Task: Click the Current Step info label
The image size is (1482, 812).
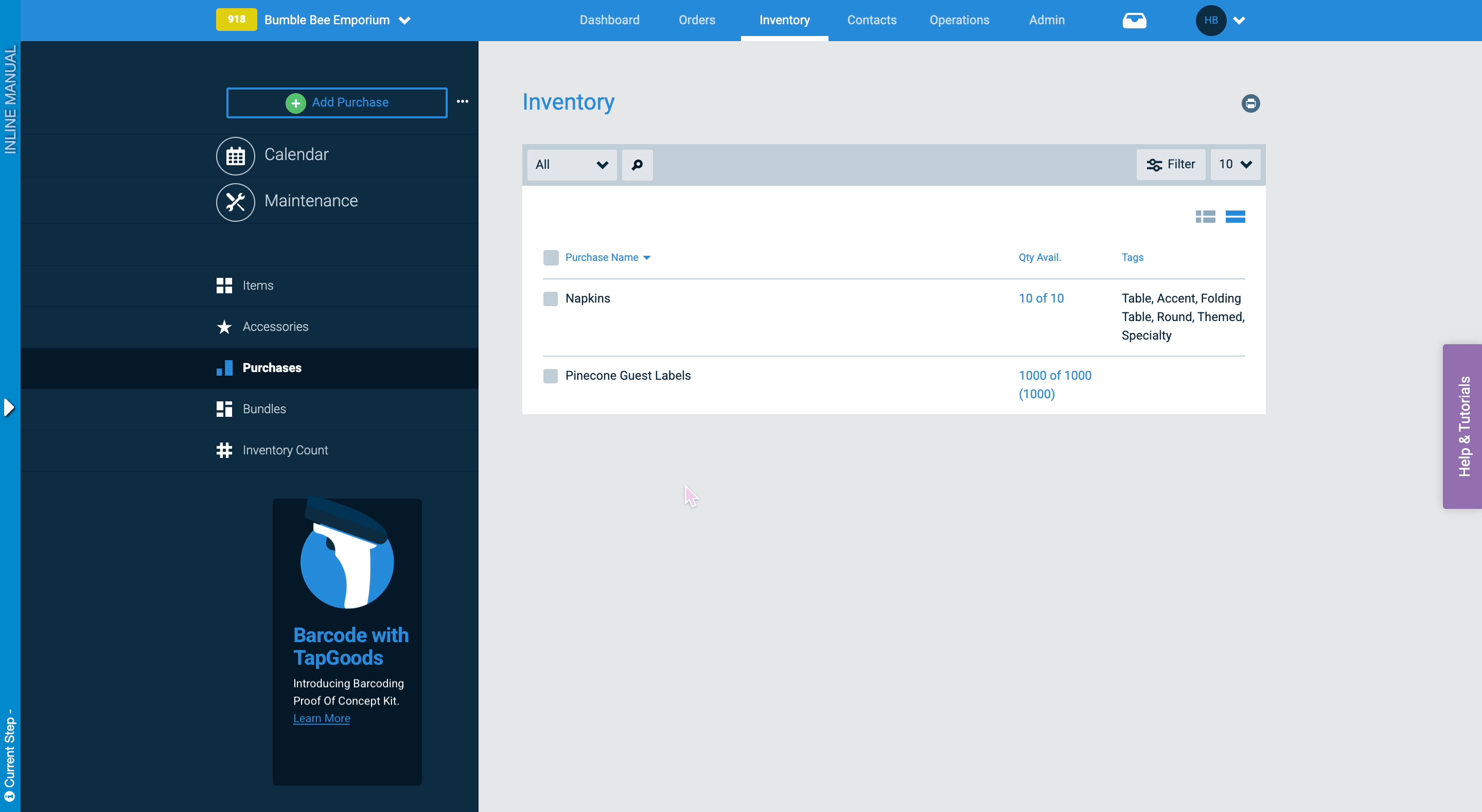Action: tap(10, 755)
